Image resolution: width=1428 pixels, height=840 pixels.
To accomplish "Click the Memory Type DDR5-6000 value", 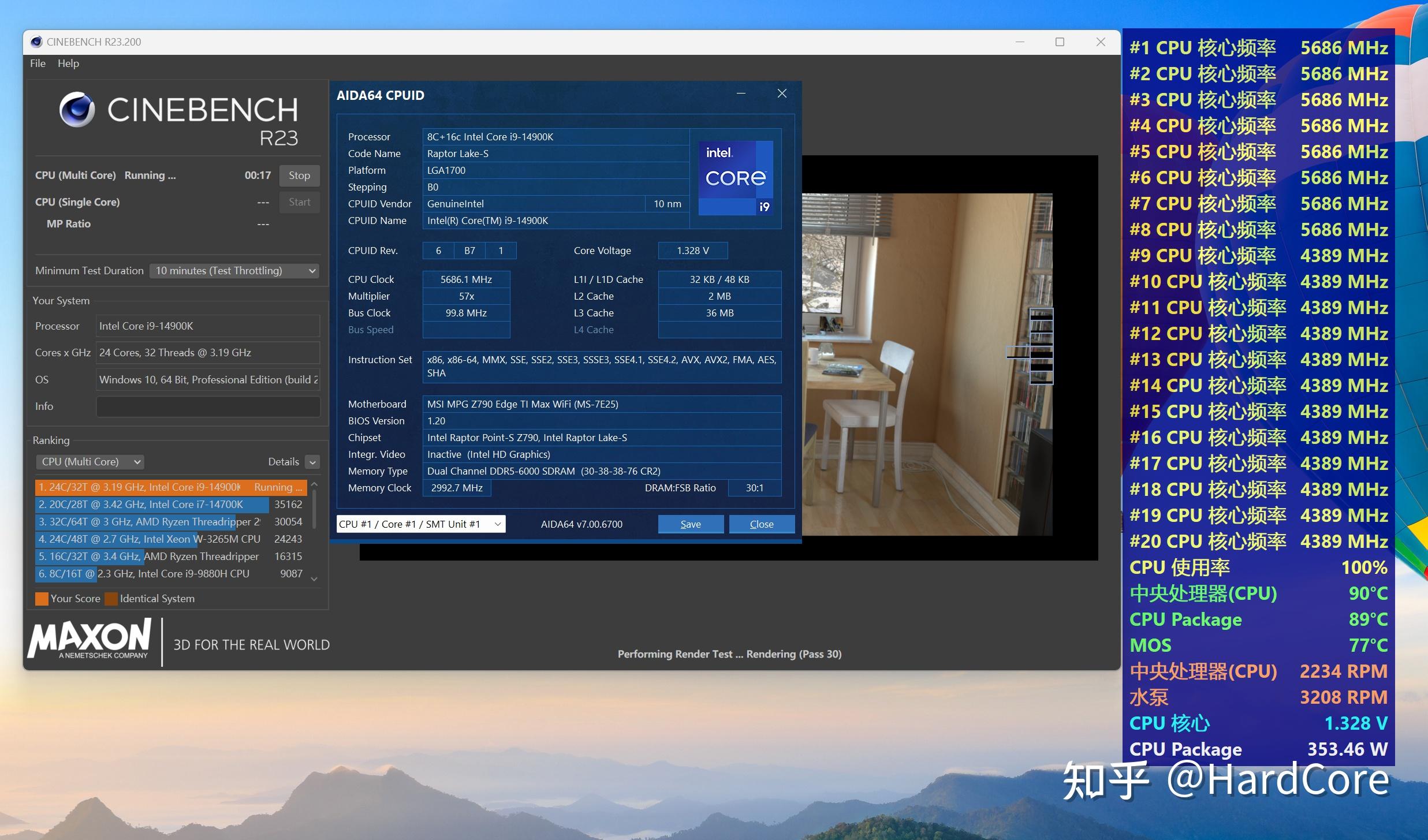I will tap(602, 471).
